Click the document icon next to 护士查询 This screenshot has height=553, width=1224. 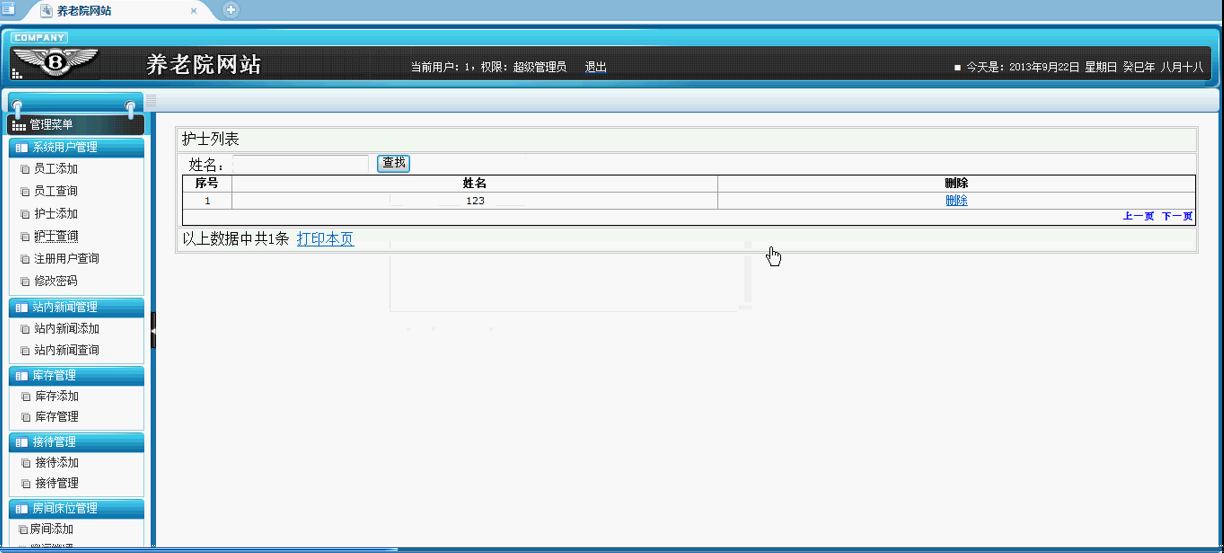tap(26, 237)
